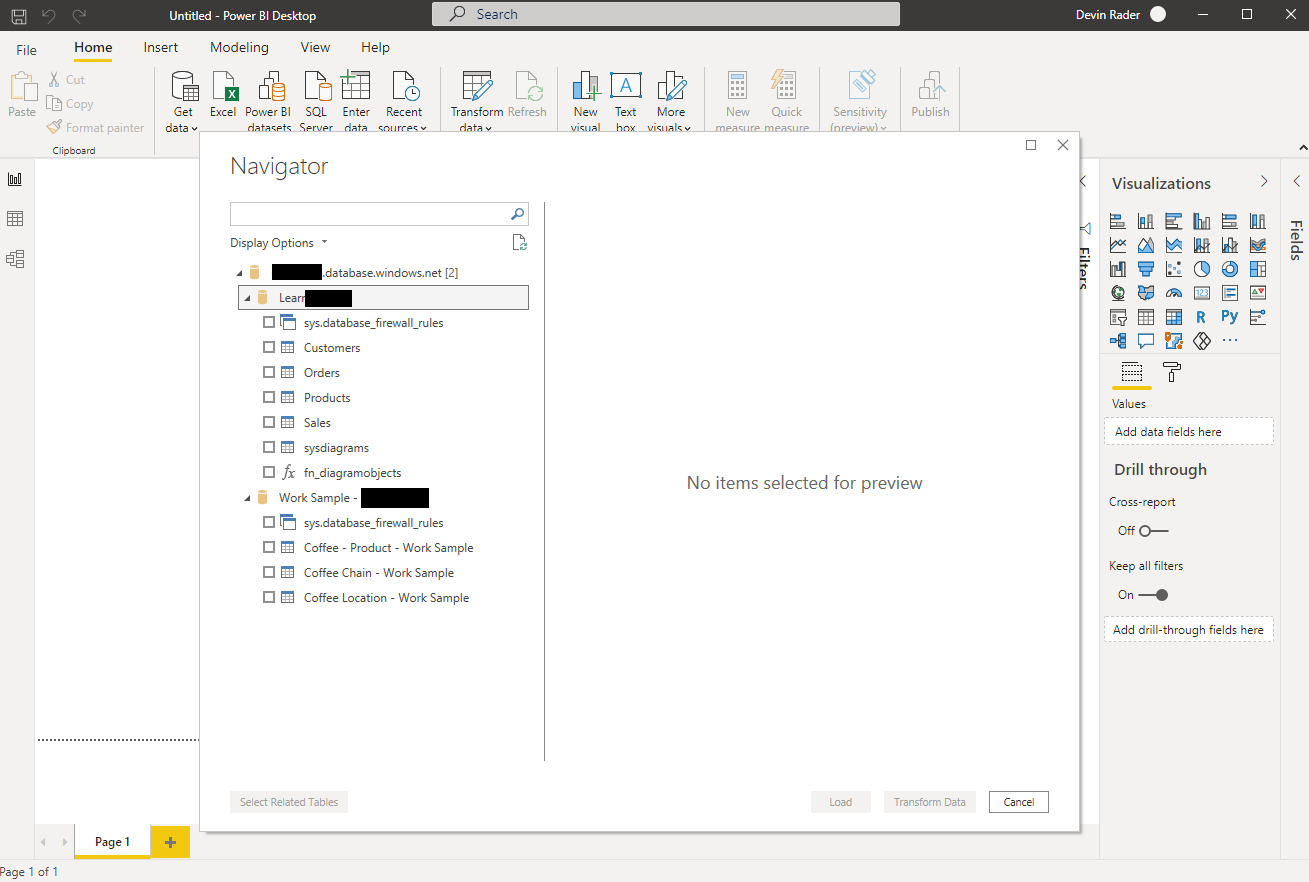This screenshot has height=882, width=1309.
Task: Switch to Data view in left sidebar
Action: (15, 219)
